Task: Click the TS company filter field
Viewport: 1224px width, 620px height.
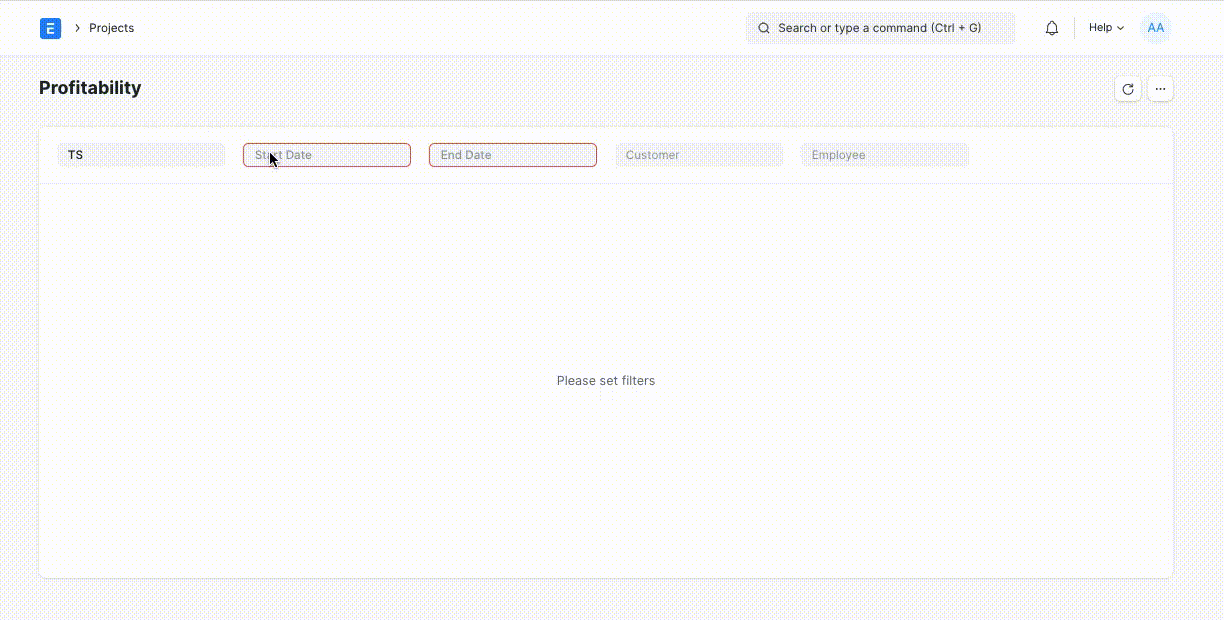Action: pos(141,155)
